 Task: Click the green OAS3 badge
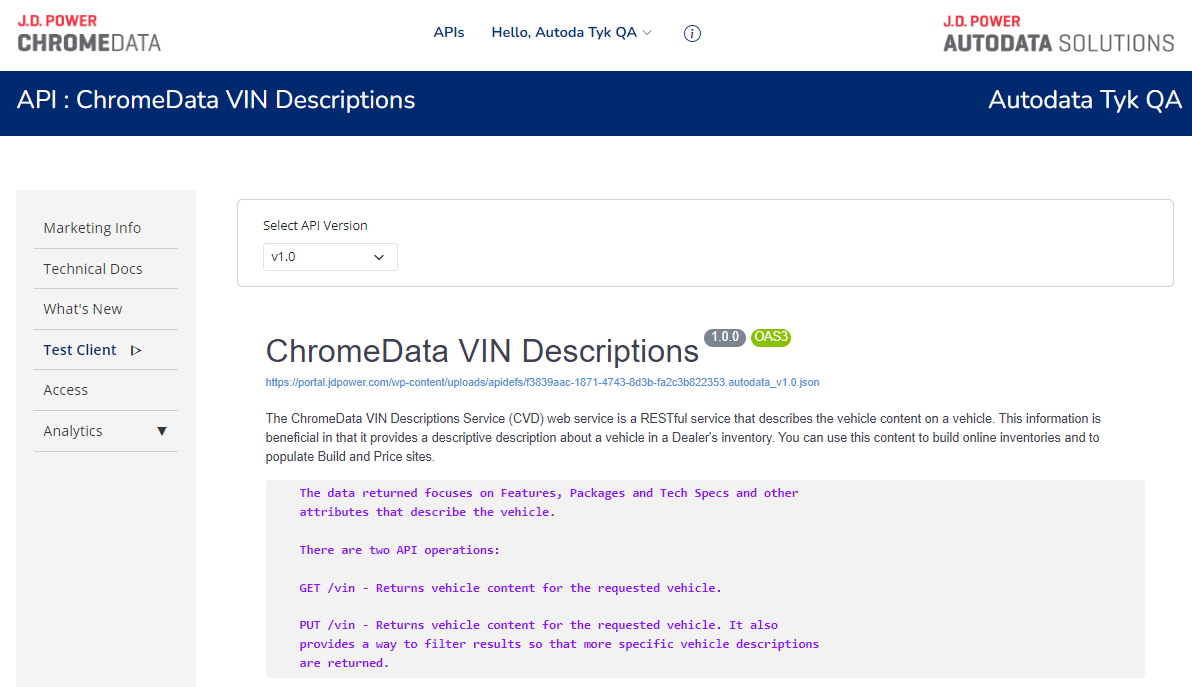tap(771, 337)
